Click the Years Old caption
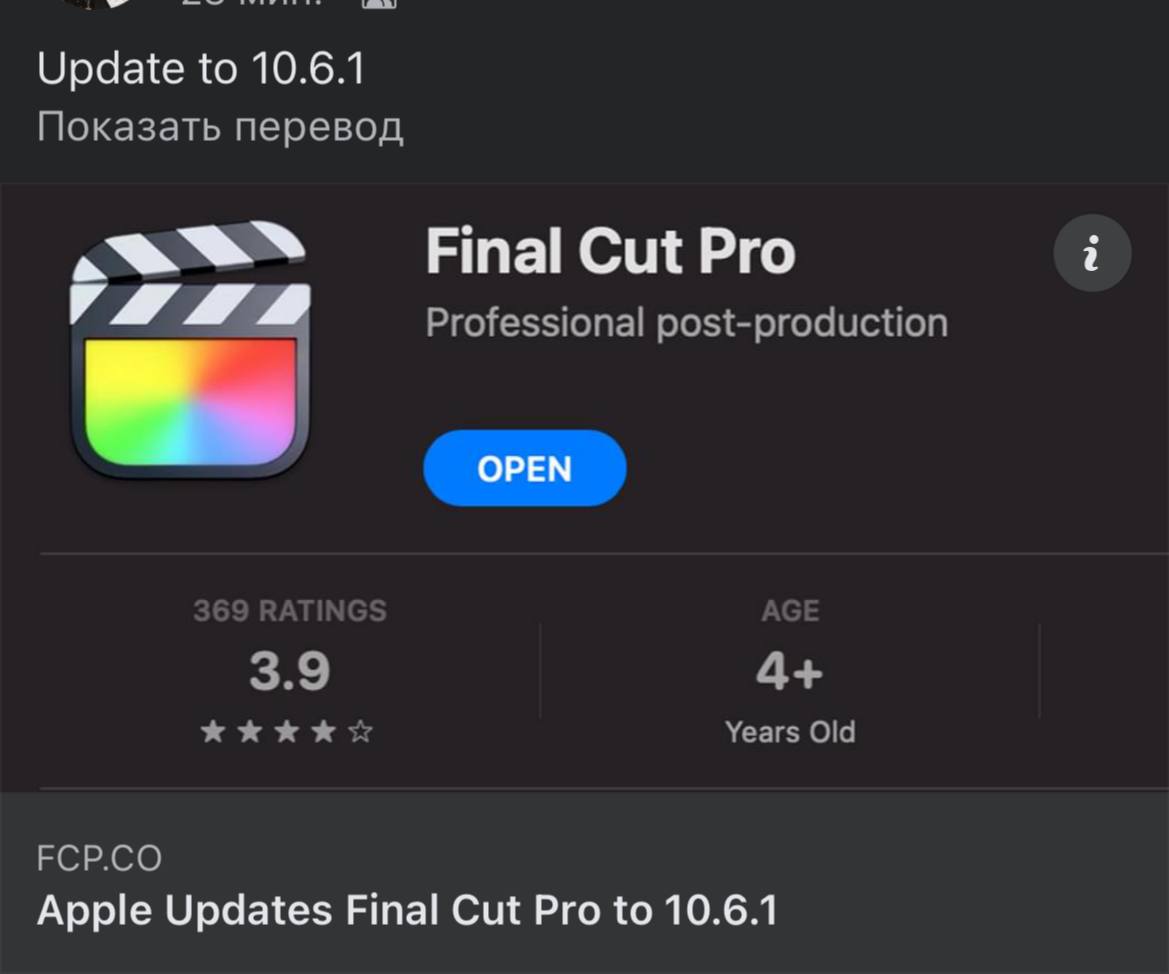The height and width of the screenshot is (974, 1169). [x=790, y=732]
